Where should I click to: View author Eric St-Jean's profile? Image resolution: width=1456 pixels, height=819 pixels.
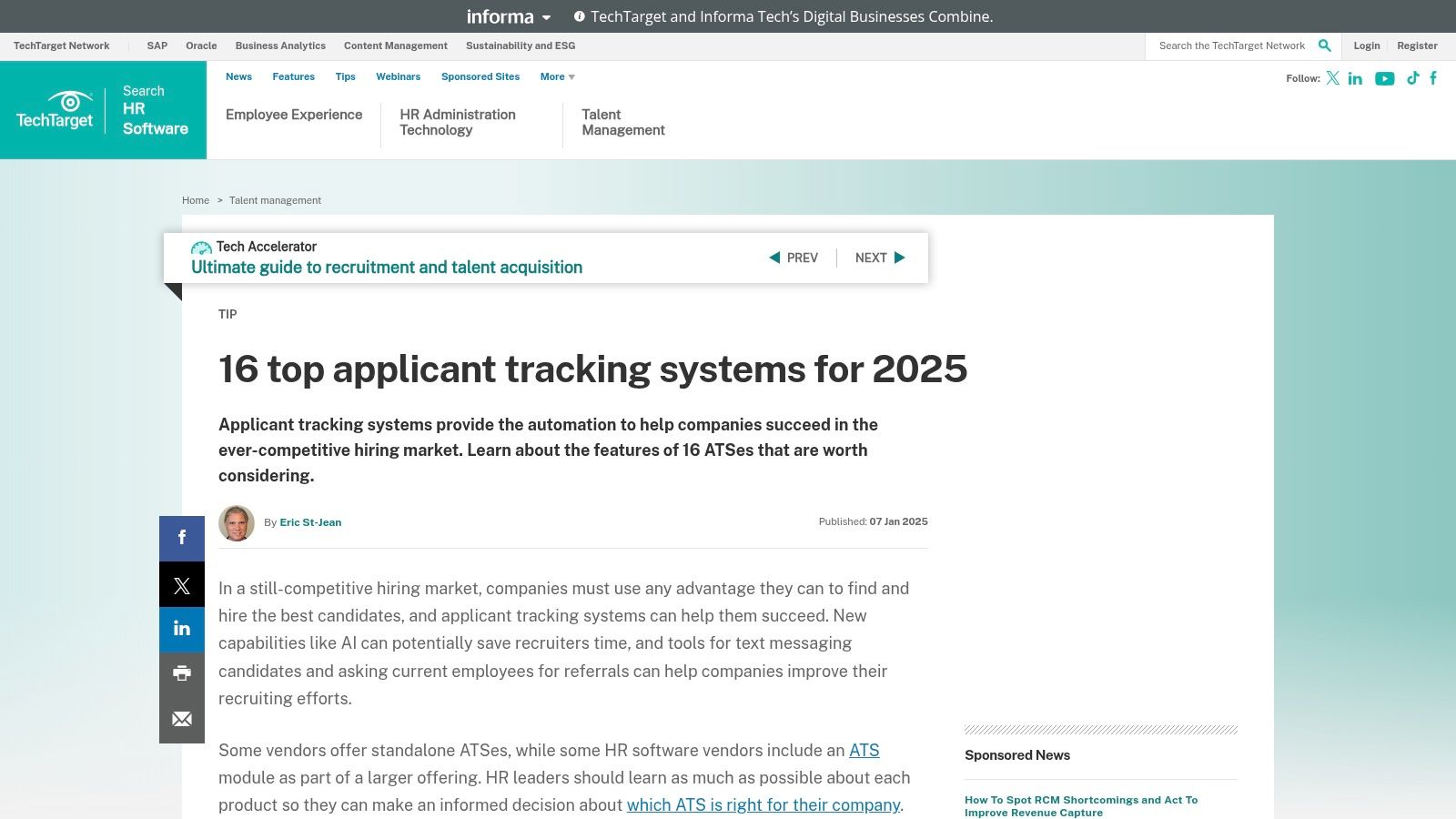pyautogui.click(x=310, y=522)
